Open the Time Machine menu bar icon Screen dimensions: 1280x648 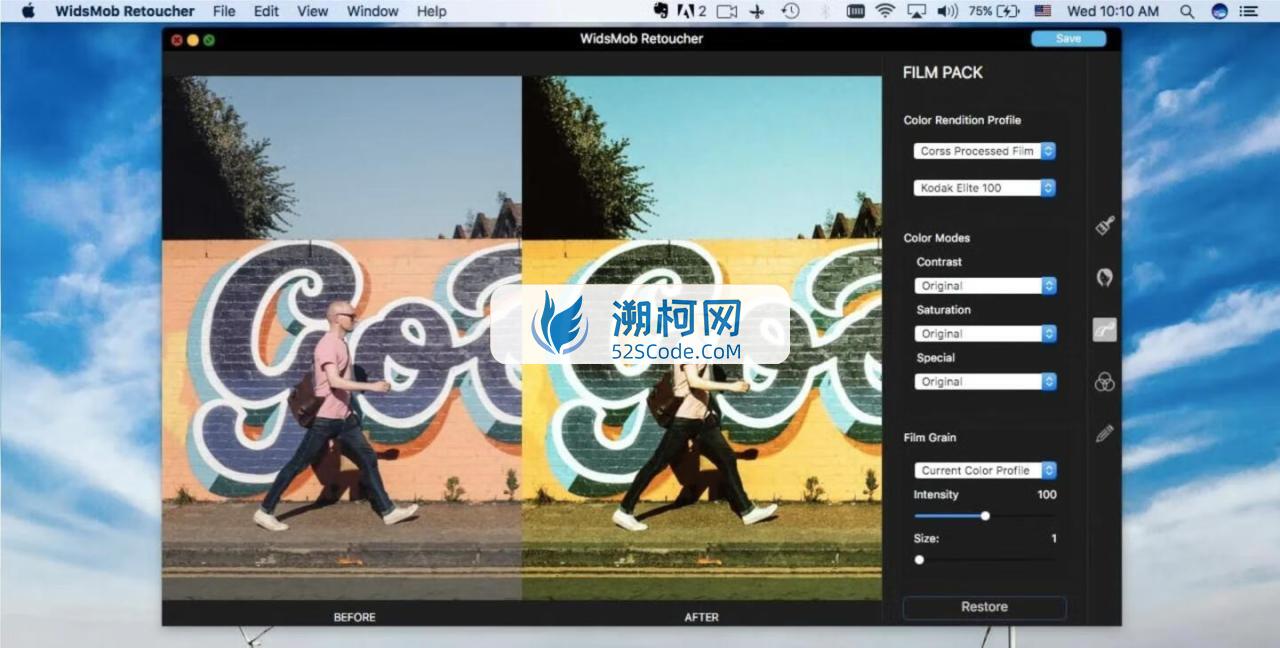[x=790, y=11]
